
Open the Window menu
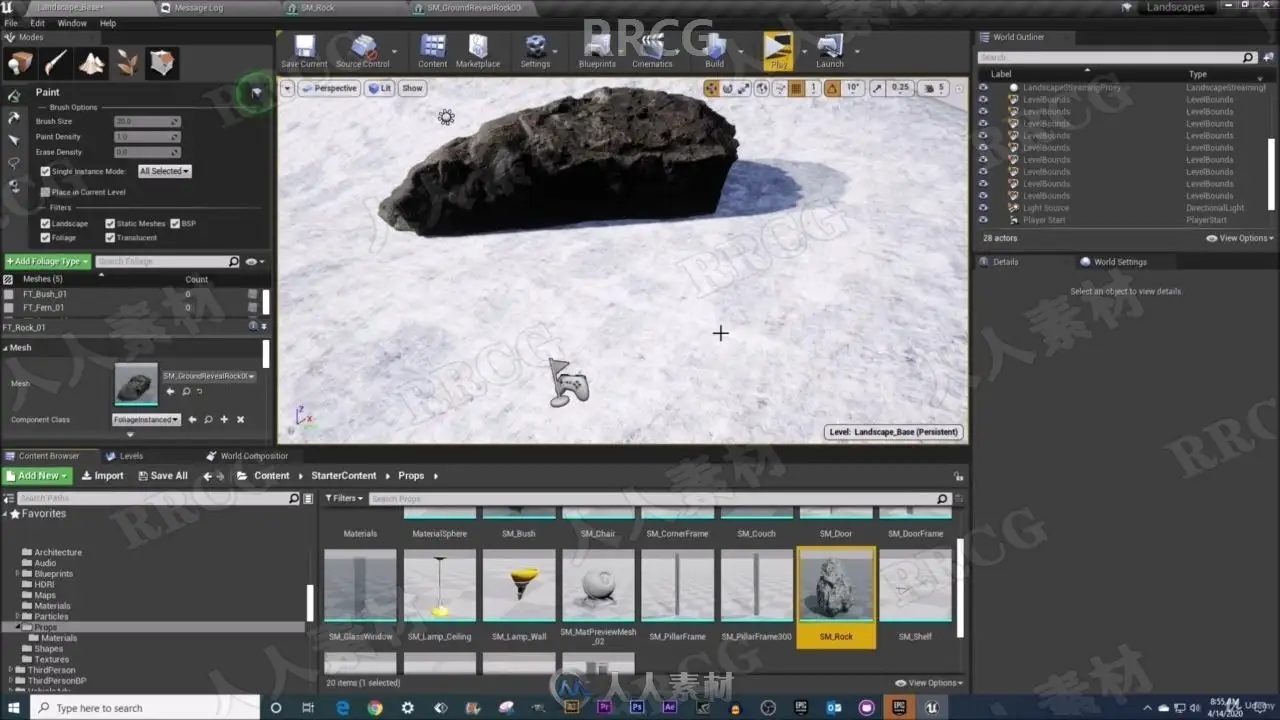click(72, 23)
